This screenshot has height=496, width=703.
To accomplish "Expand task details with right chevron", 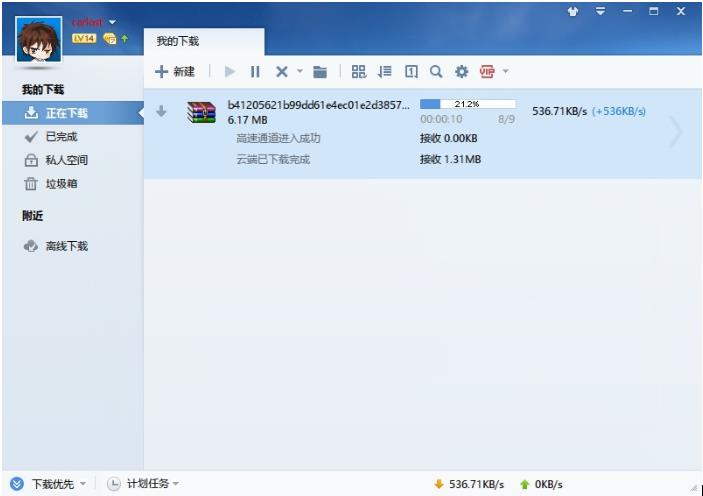I will pyautogui.click(x=676, y=132).
